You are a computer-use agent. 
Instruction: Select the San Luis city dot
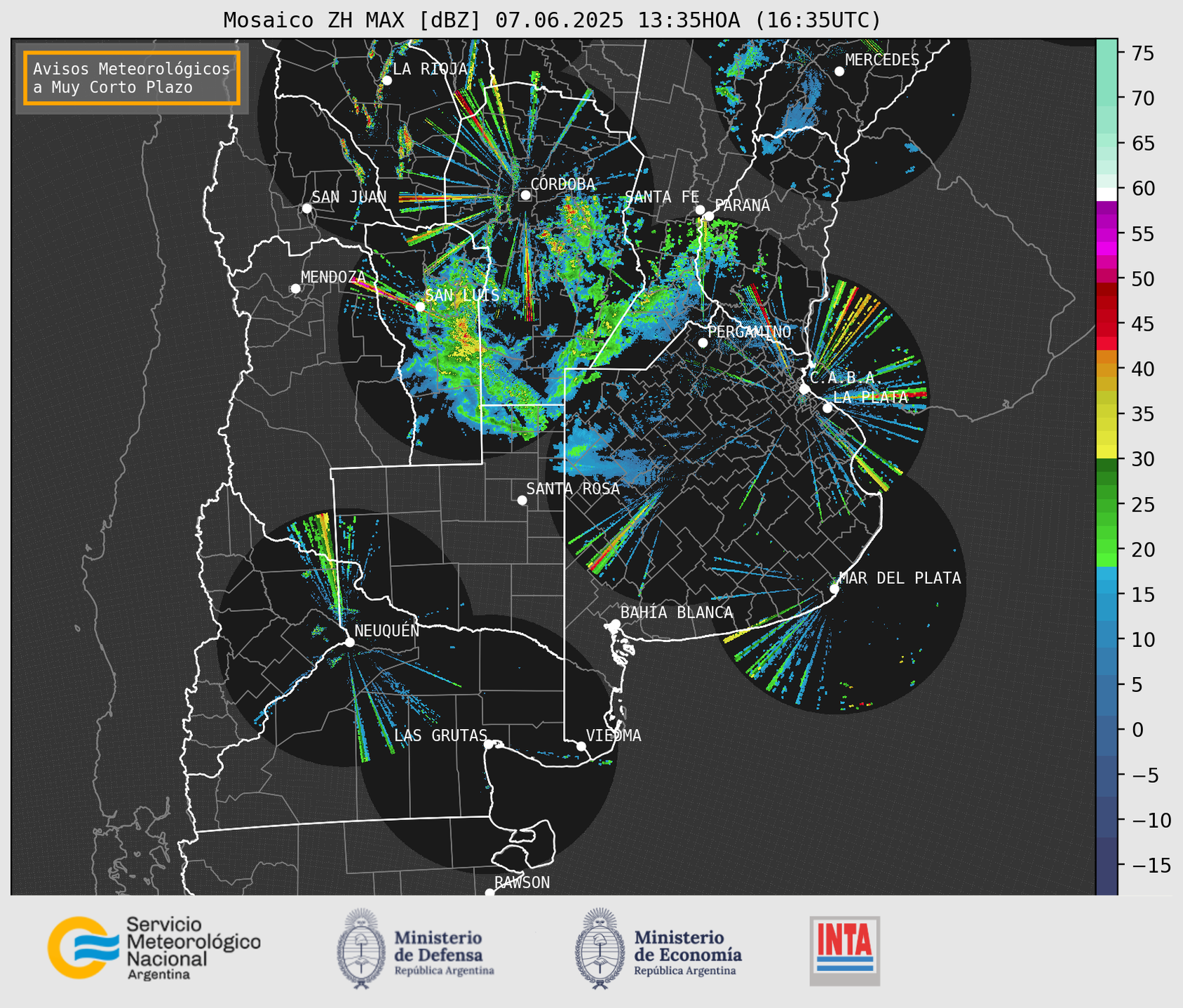(420, 307)
